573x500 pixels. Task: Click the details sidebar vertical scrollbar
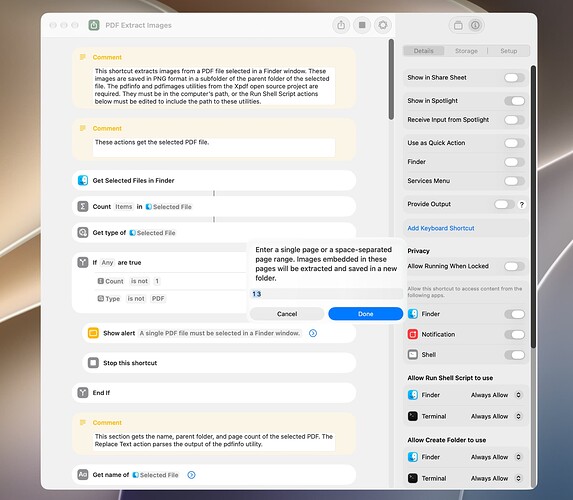pyautogui.click(x=533, y=207)
